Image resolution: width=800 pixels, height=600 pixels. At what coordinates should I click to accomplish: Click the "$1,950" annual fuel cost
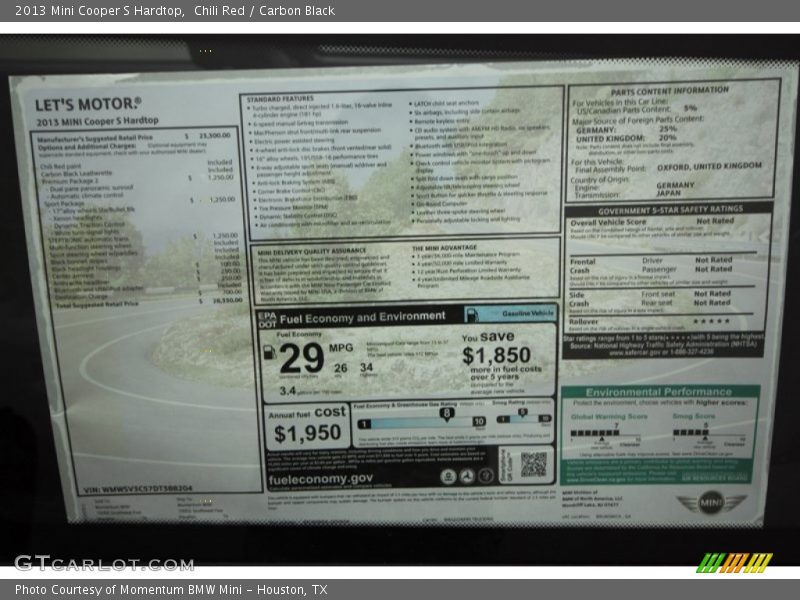[x=307, y=433]
